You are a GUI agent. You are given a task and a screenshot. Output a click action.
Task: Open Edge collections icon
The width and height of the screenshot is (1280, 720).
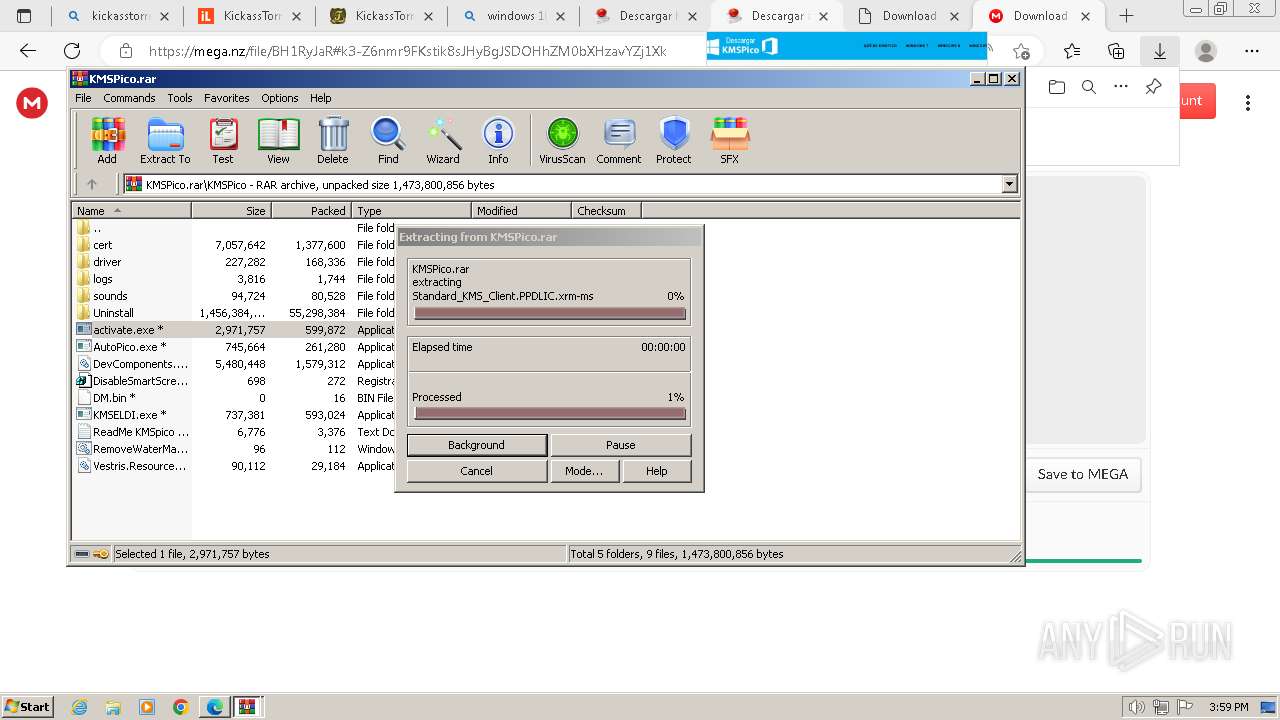(x=1116, y=51)
